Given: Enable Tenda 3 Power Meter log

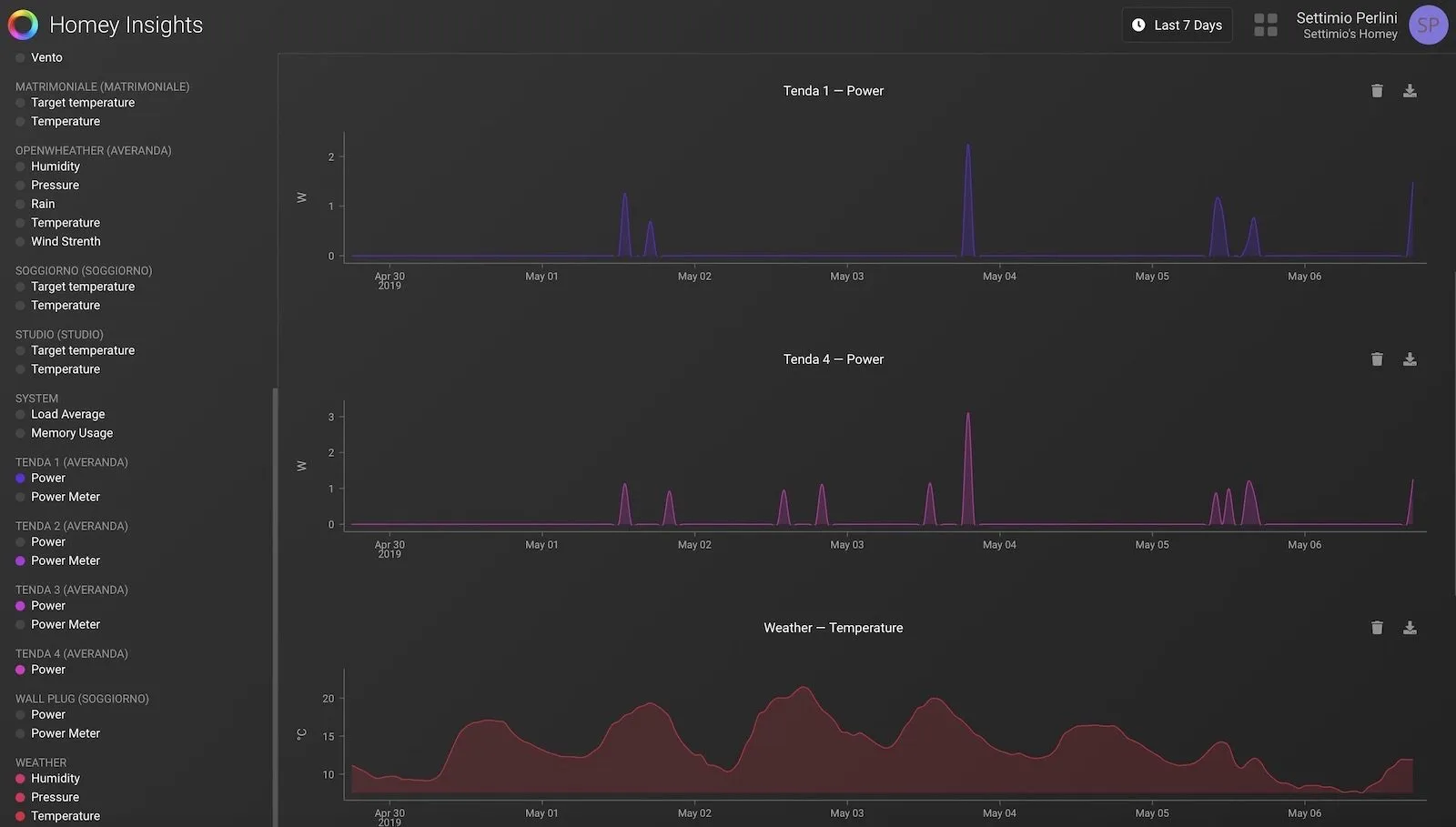Looking at the screenshot, I should (x=57, y=624).
